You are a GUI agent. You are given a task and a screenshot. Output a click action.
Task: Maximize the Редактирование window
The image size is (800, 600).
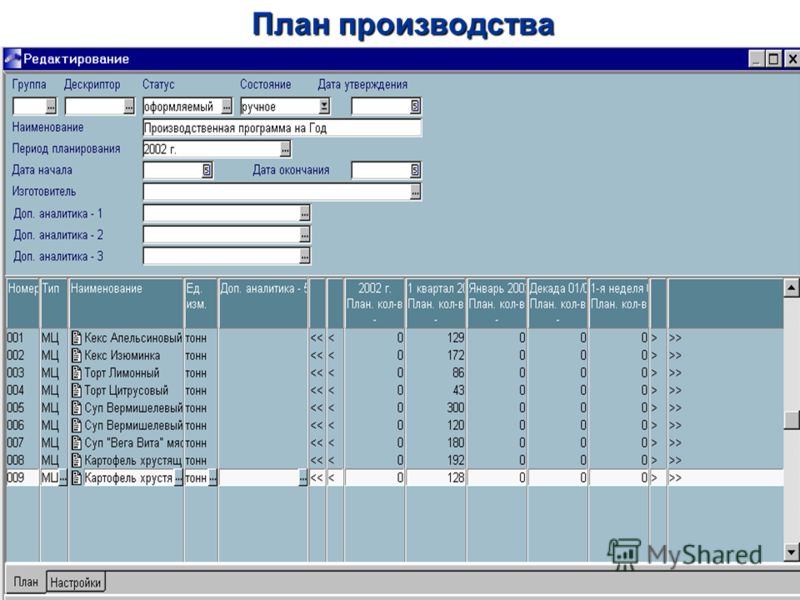[x=774, y=59]
